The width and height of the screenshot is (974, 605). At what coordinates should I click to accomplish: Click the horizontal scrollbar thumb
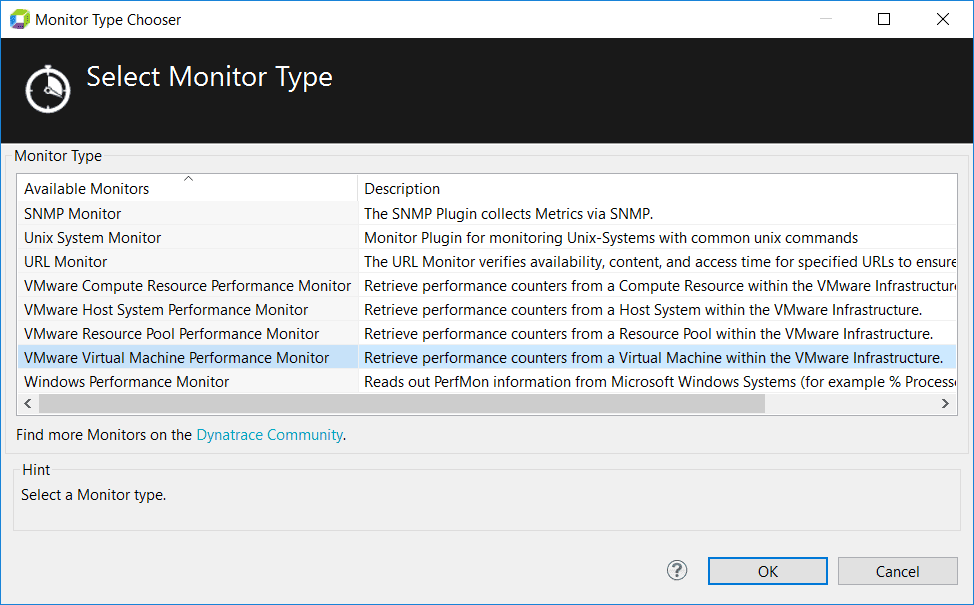pos(402,403)
